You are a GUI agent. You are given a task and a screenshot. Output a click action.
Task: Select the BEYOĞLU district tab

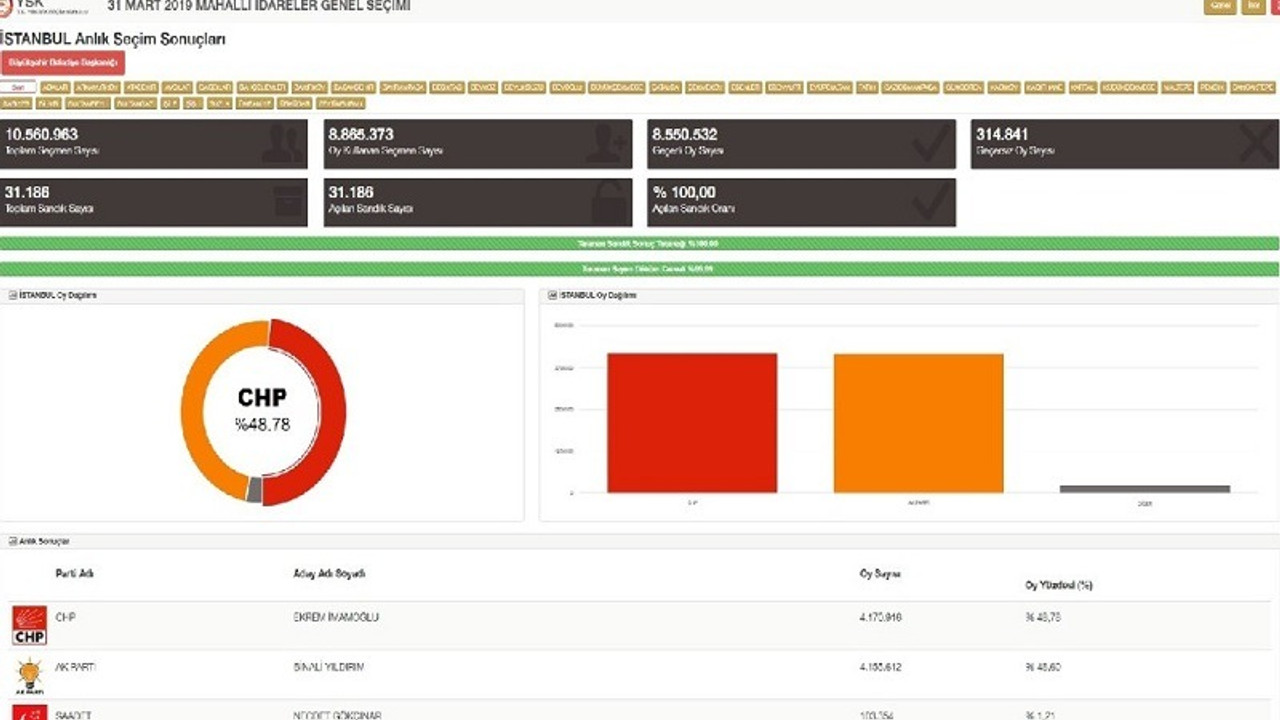coord(567,88)
